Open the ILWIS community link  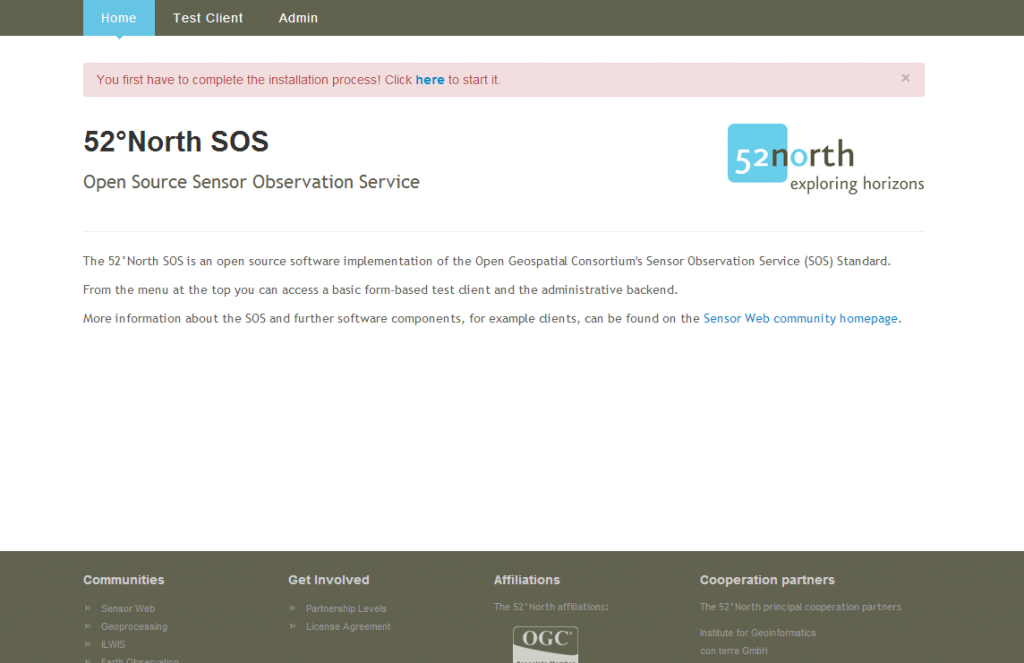click(113, 644)
